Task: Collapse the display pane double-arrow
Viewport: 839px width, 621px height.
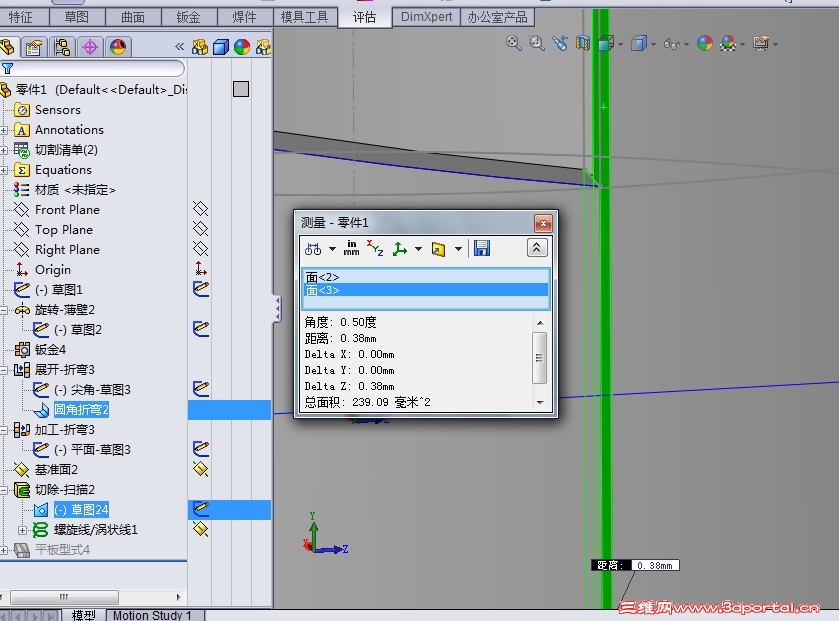Action: coord(179,47)
